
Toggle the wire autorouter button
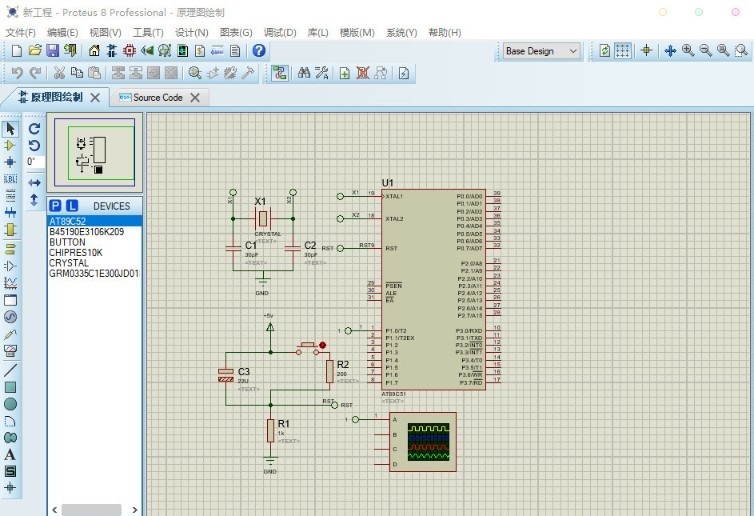tap(279, 72)
